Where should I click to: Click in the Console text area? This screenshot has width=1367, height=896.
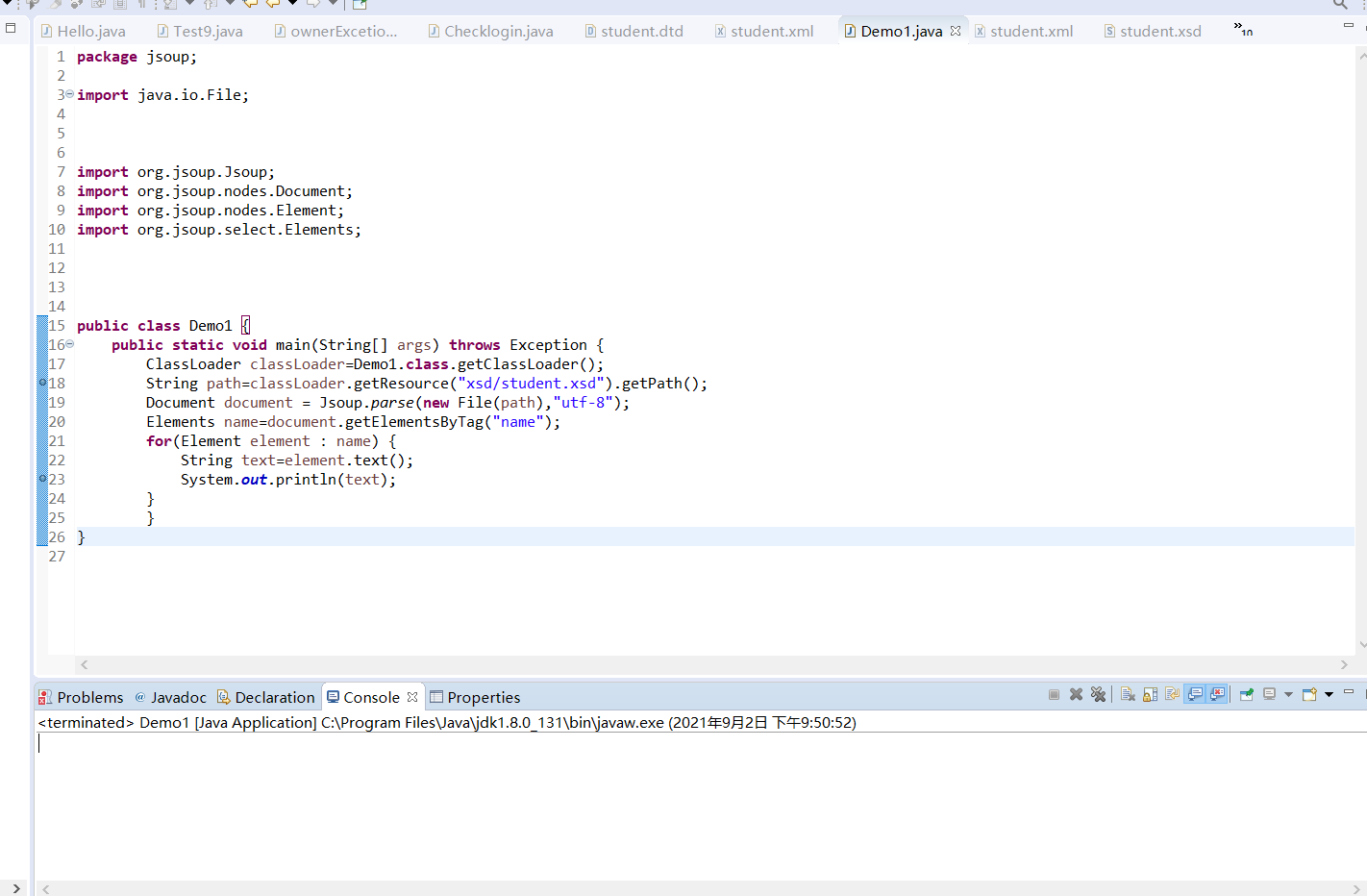(x=701, y=806)
